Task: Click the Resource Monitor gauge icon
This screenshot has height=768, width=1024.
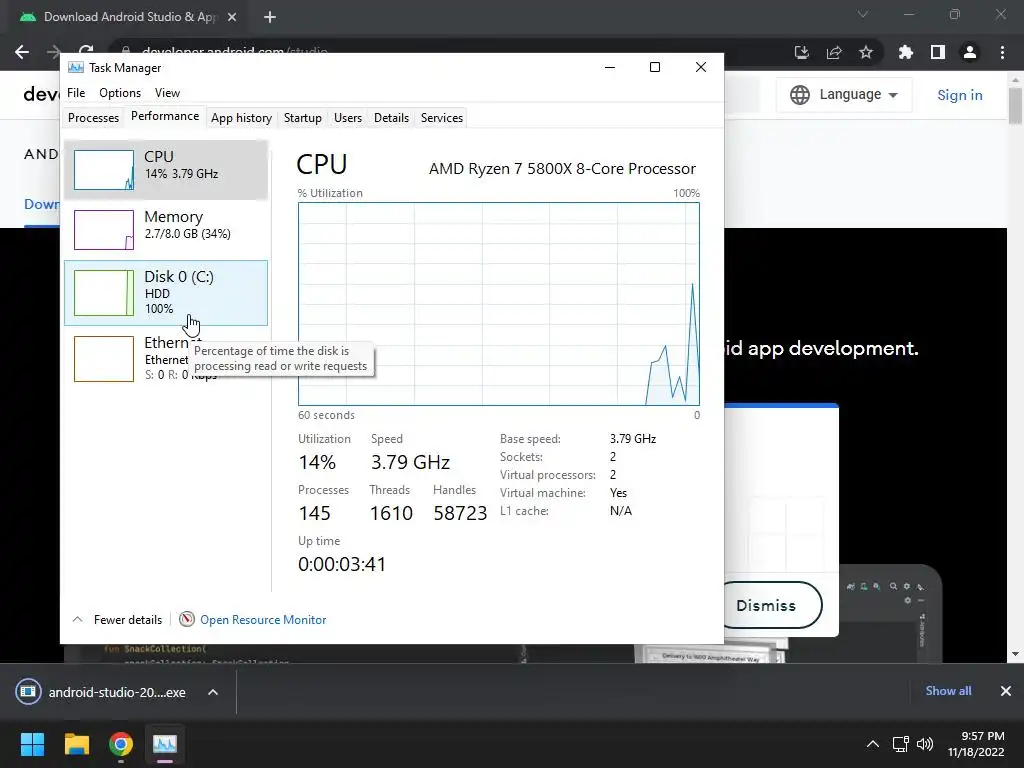Action: [x=187, y=619]
